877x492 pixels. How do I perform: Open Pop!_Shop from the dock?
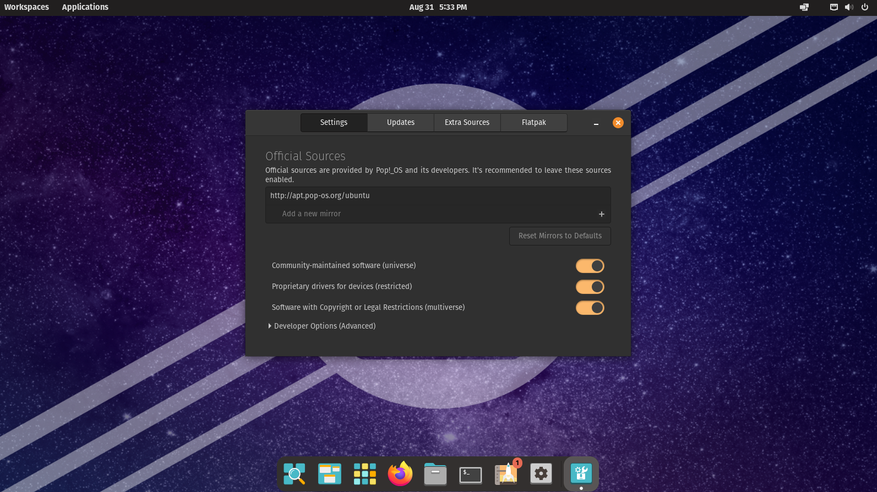[x=506, y=473]
